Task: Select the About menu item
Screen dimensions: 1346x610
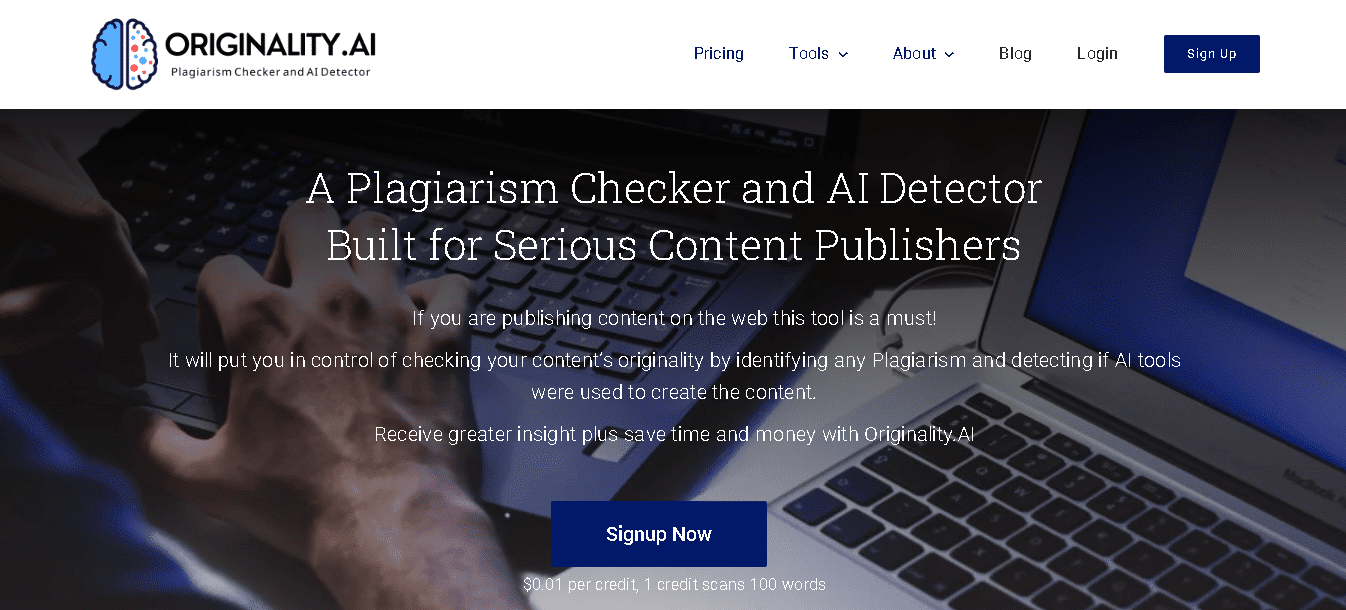Action: click(x=914, y=54)
